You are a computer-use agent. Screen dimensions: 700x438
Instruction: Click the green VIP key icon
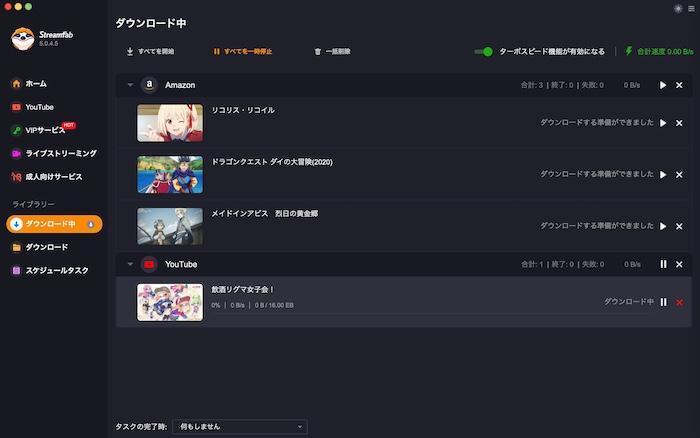[x=17, y=130]
